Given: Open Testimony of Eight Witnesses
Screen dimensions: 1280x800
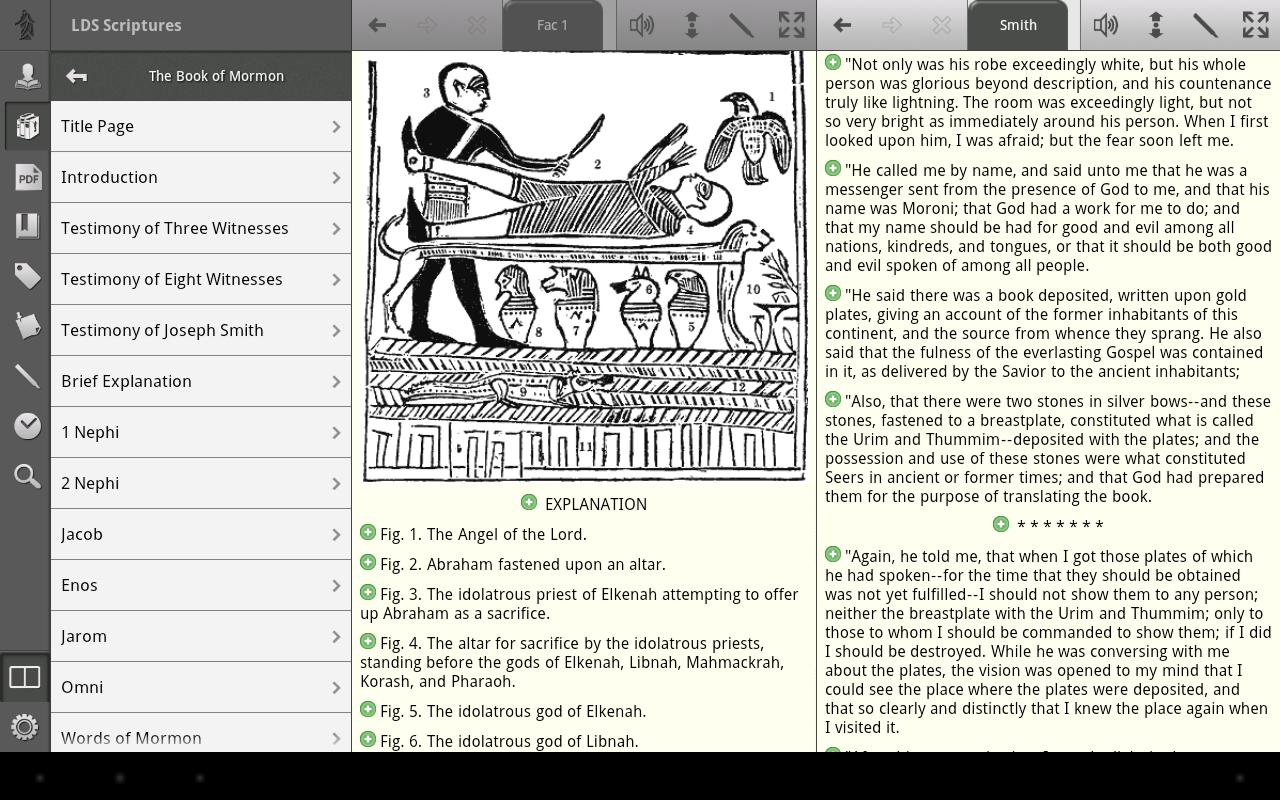Looking at the screenshot, I should pyautogui.click(x=201, y=279).
